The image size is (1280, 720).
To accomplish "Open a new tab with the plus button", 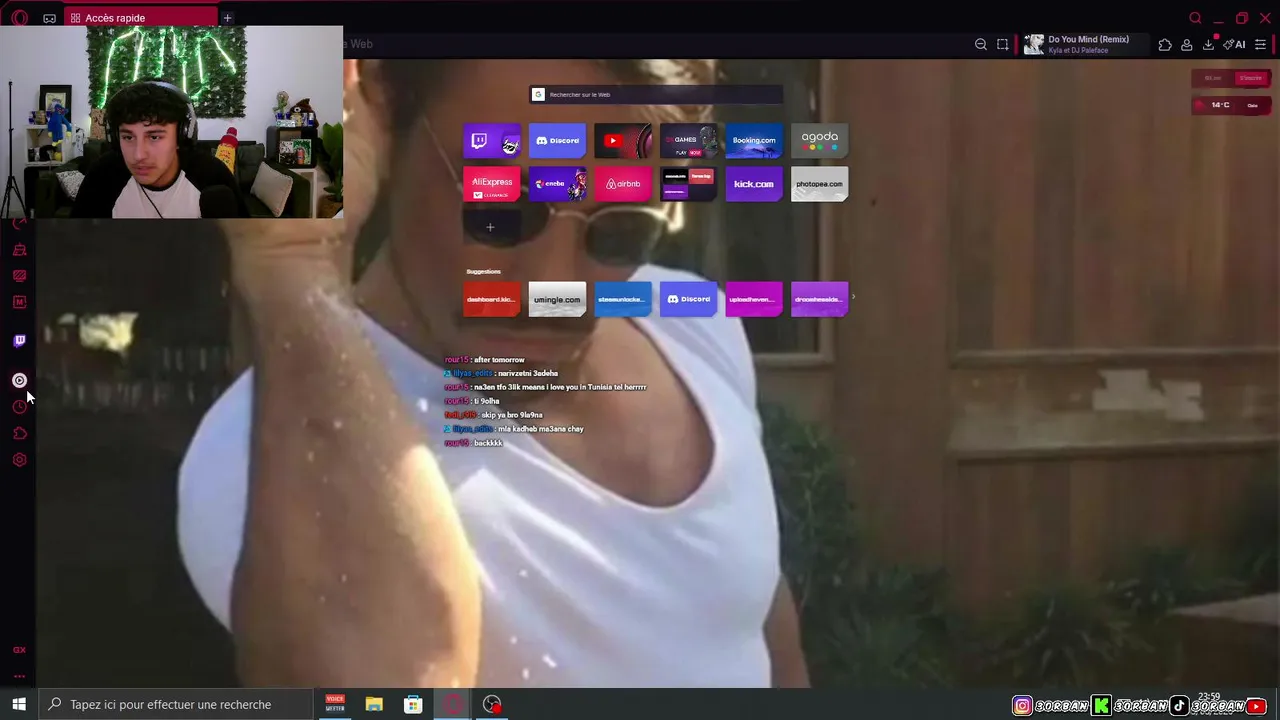I will coord(227,18).
